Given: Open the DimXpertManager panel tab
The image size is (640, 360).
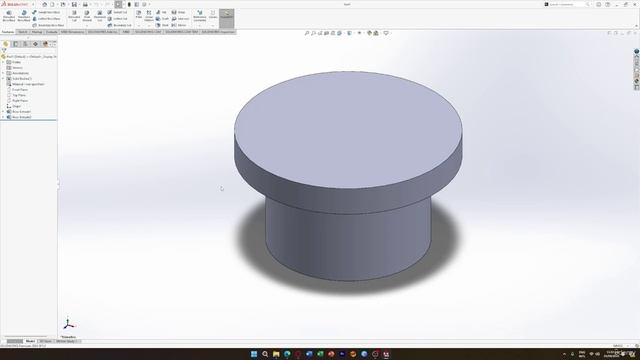Looking at the screenshot, I should (x=35, y=44).
